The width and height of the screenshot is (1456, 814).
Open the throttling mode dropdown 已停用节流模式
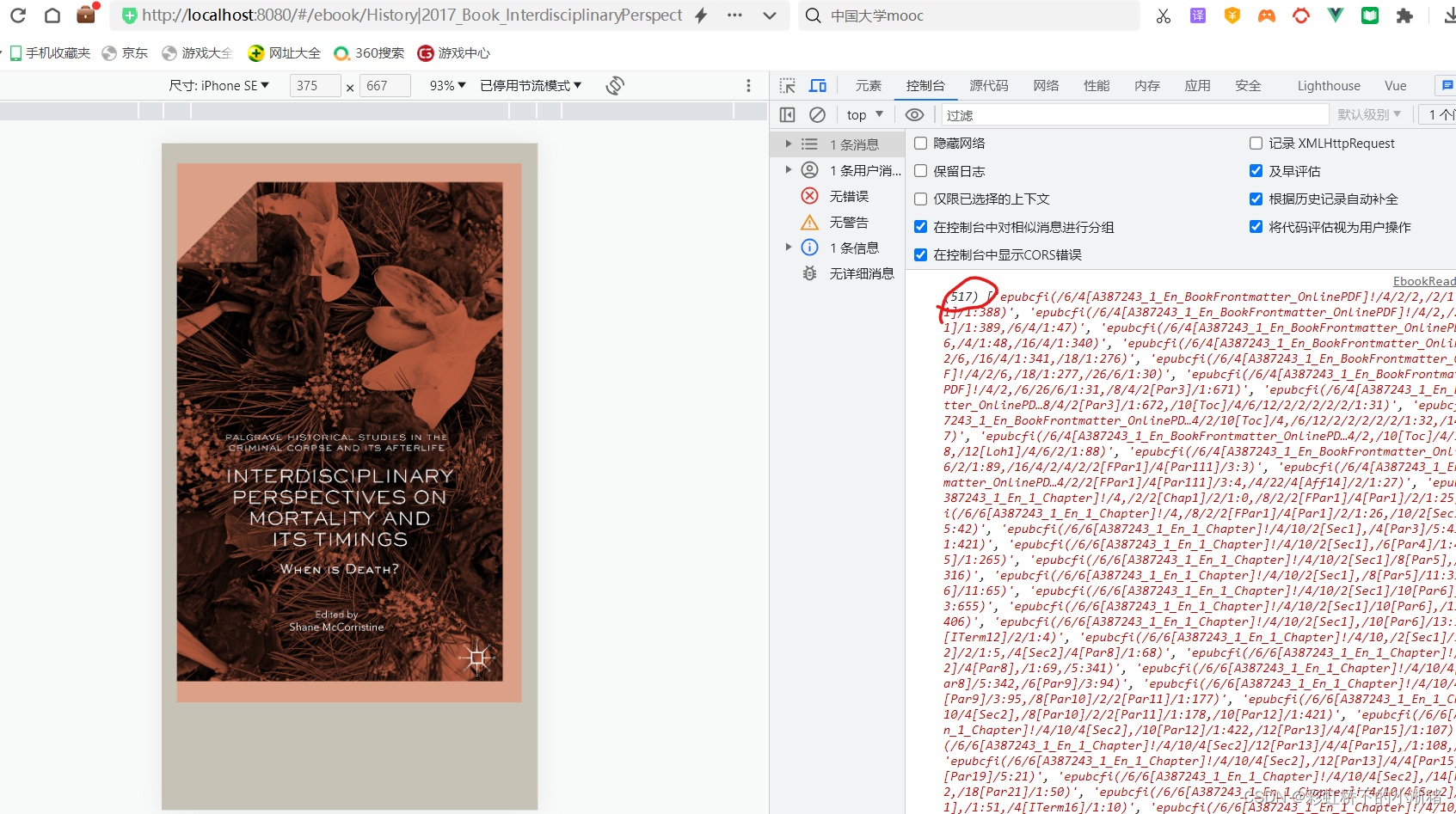pyautogui.click(x=531, y=86)
